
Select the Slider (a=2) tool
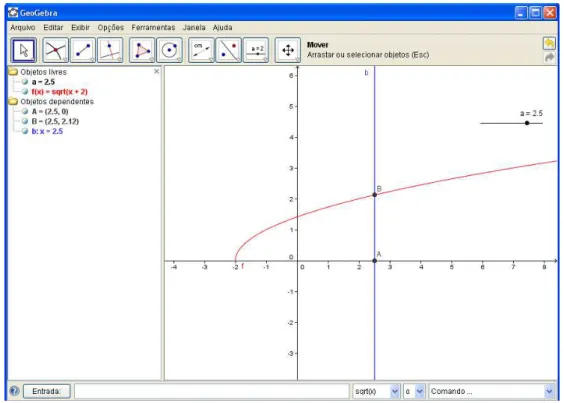click(x=256, y=50)
